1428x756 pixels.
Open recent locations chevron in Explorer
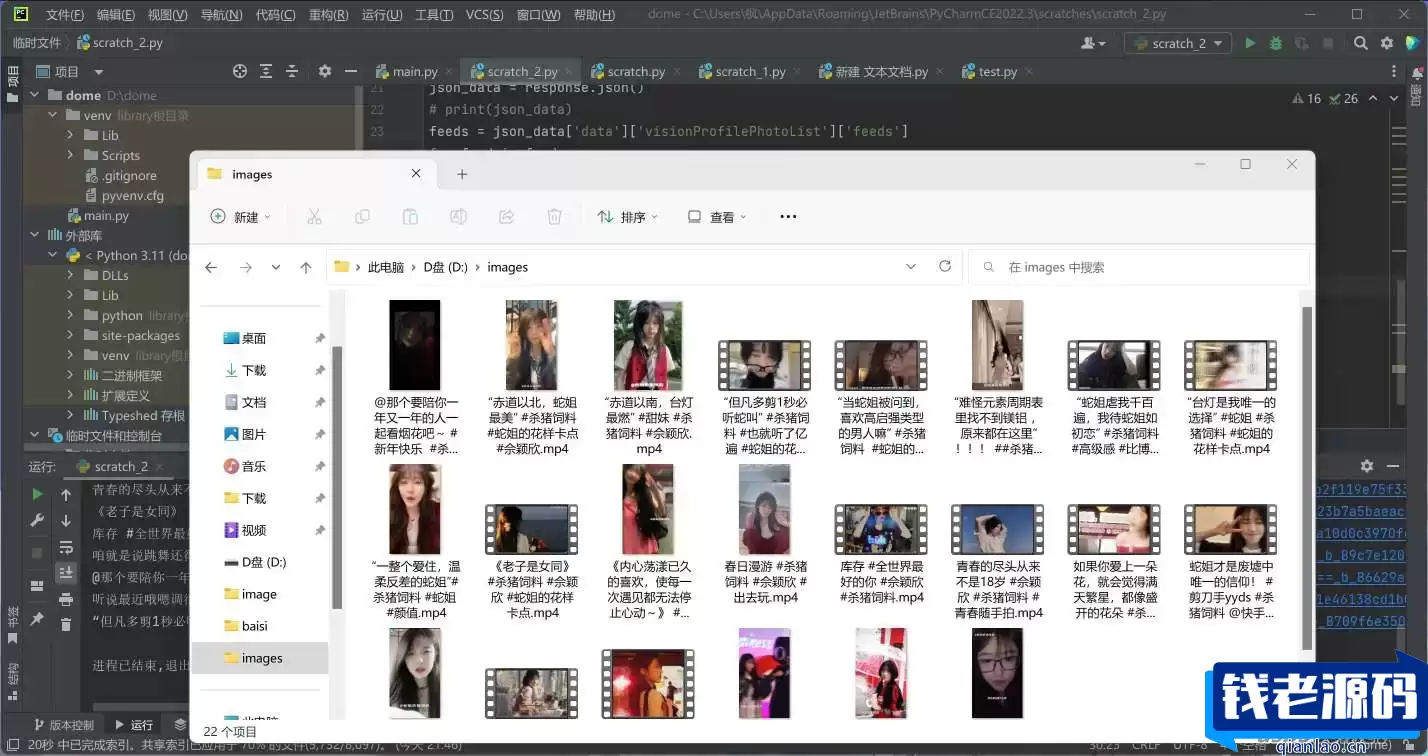pyautogui.click(x=276, y=267)
